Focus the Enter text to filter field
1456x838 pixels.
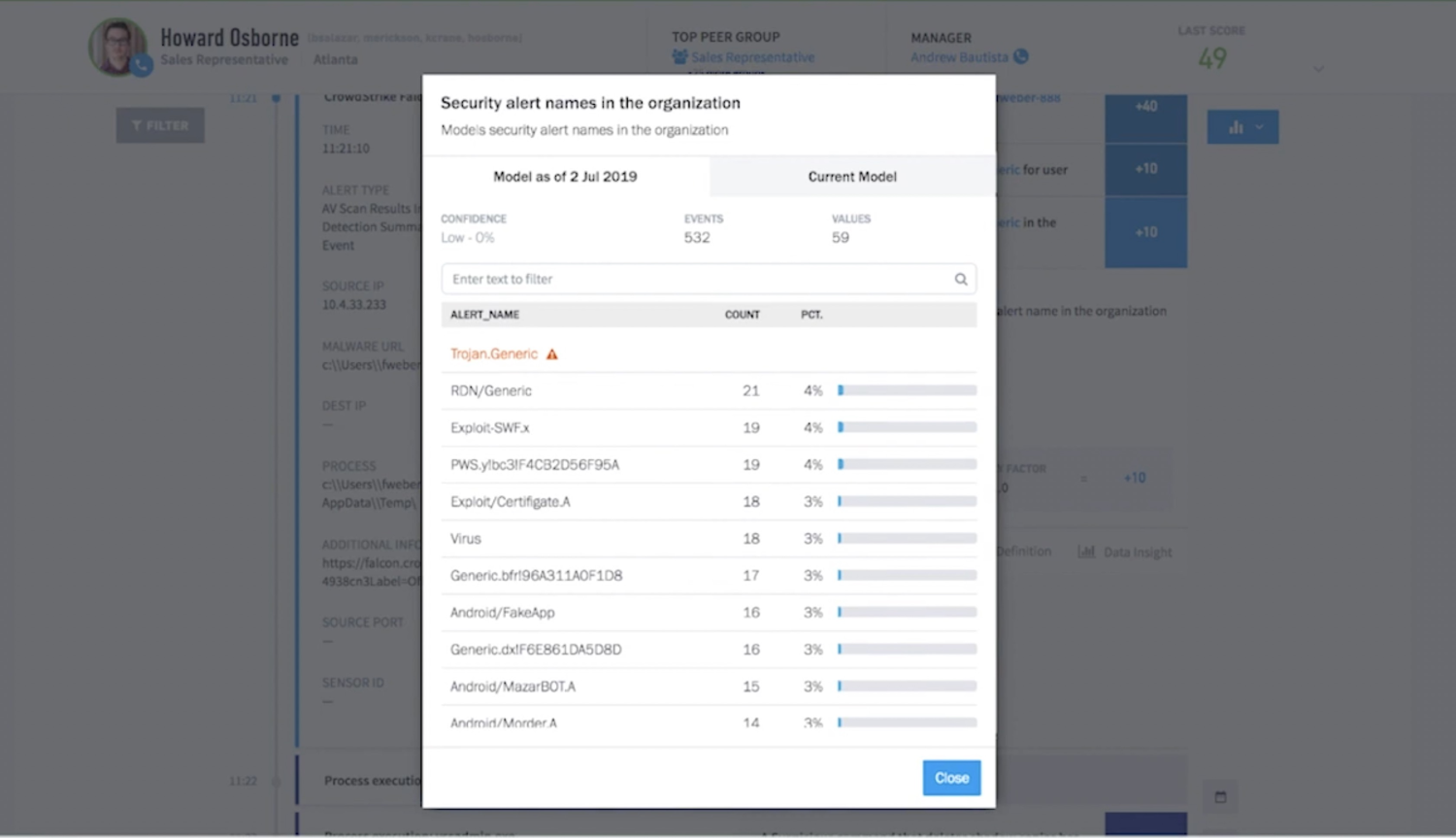pos(699,280)
